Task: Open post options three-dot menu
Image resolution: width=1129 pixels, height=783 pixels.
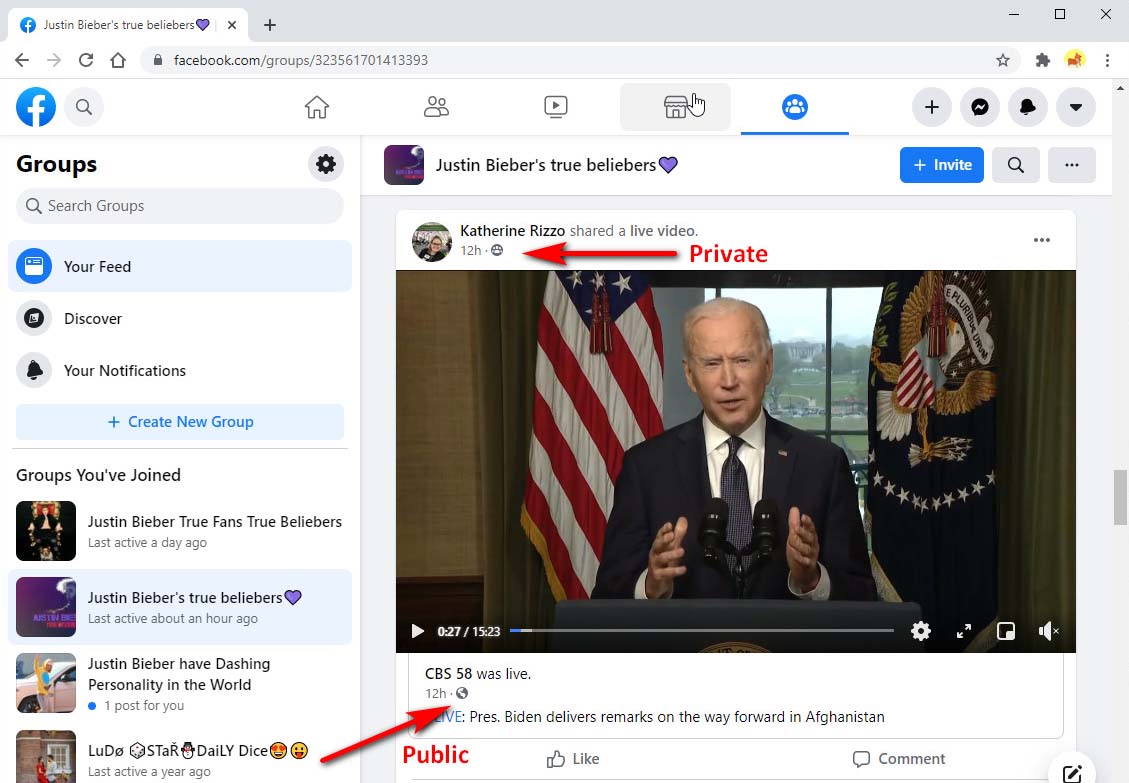Action: (x=1042, y=240)
